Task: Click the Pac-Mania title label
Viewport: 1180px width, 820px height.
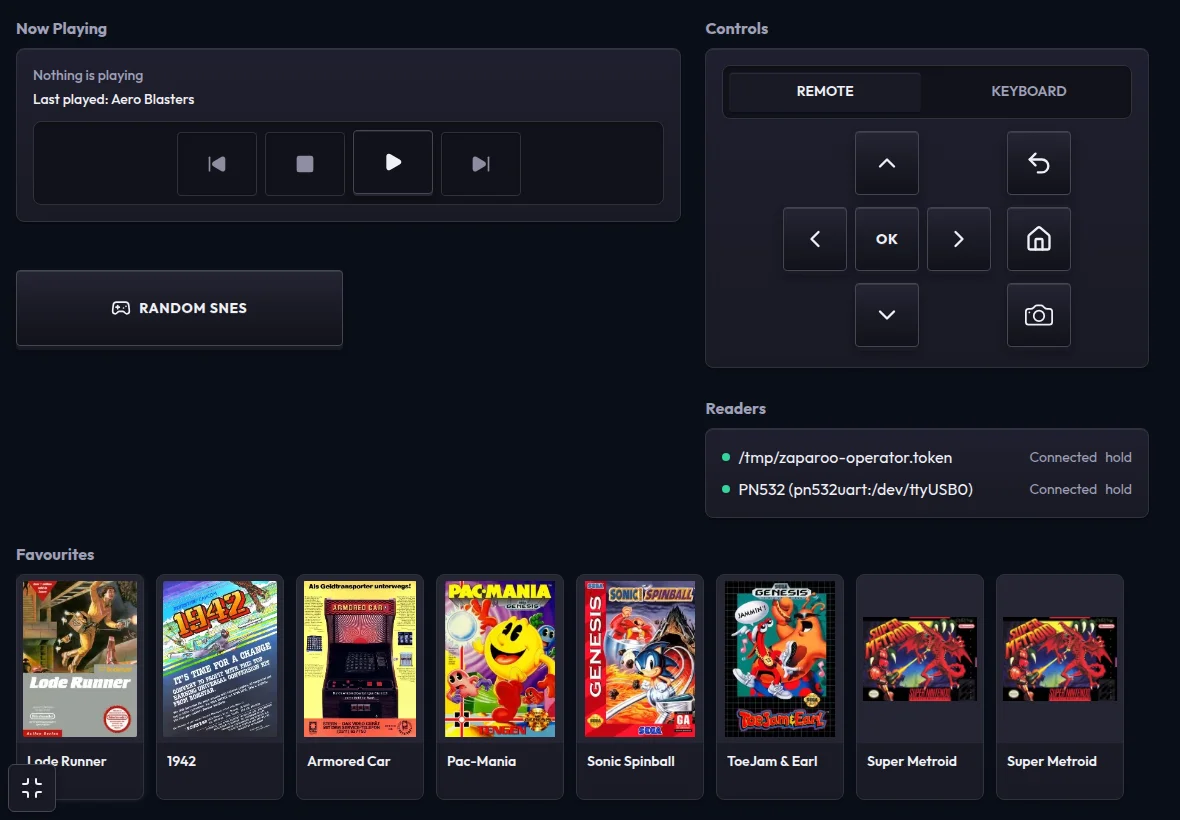Action: click(x=482, y=761)
